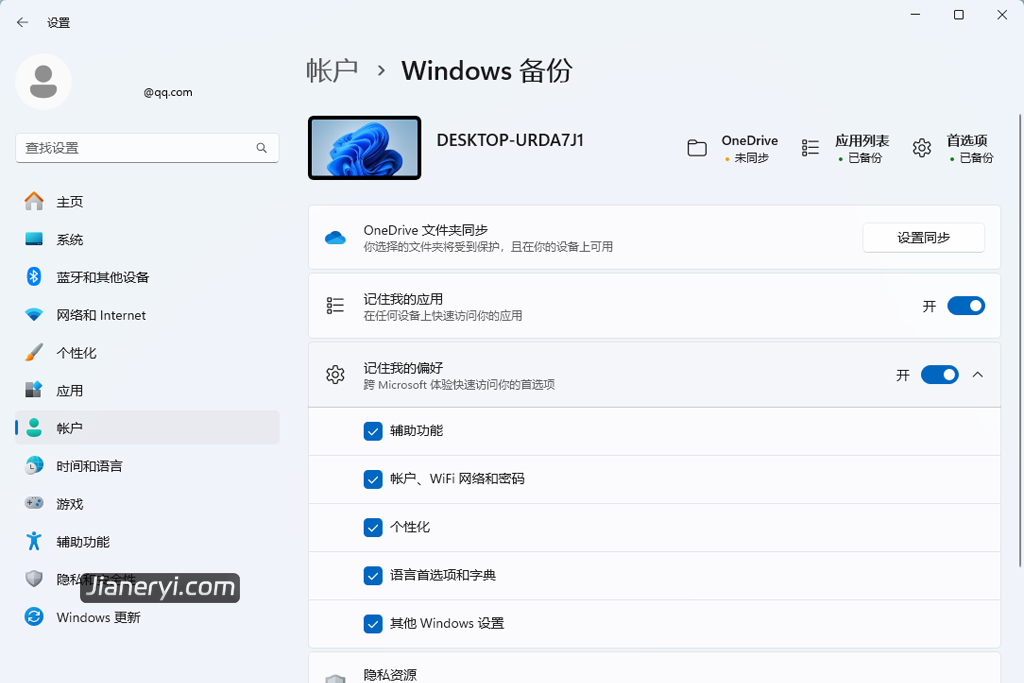Click the Windows 更新 refresh icon
This screenshot has width=1024, height=683.
pos(34,616)
